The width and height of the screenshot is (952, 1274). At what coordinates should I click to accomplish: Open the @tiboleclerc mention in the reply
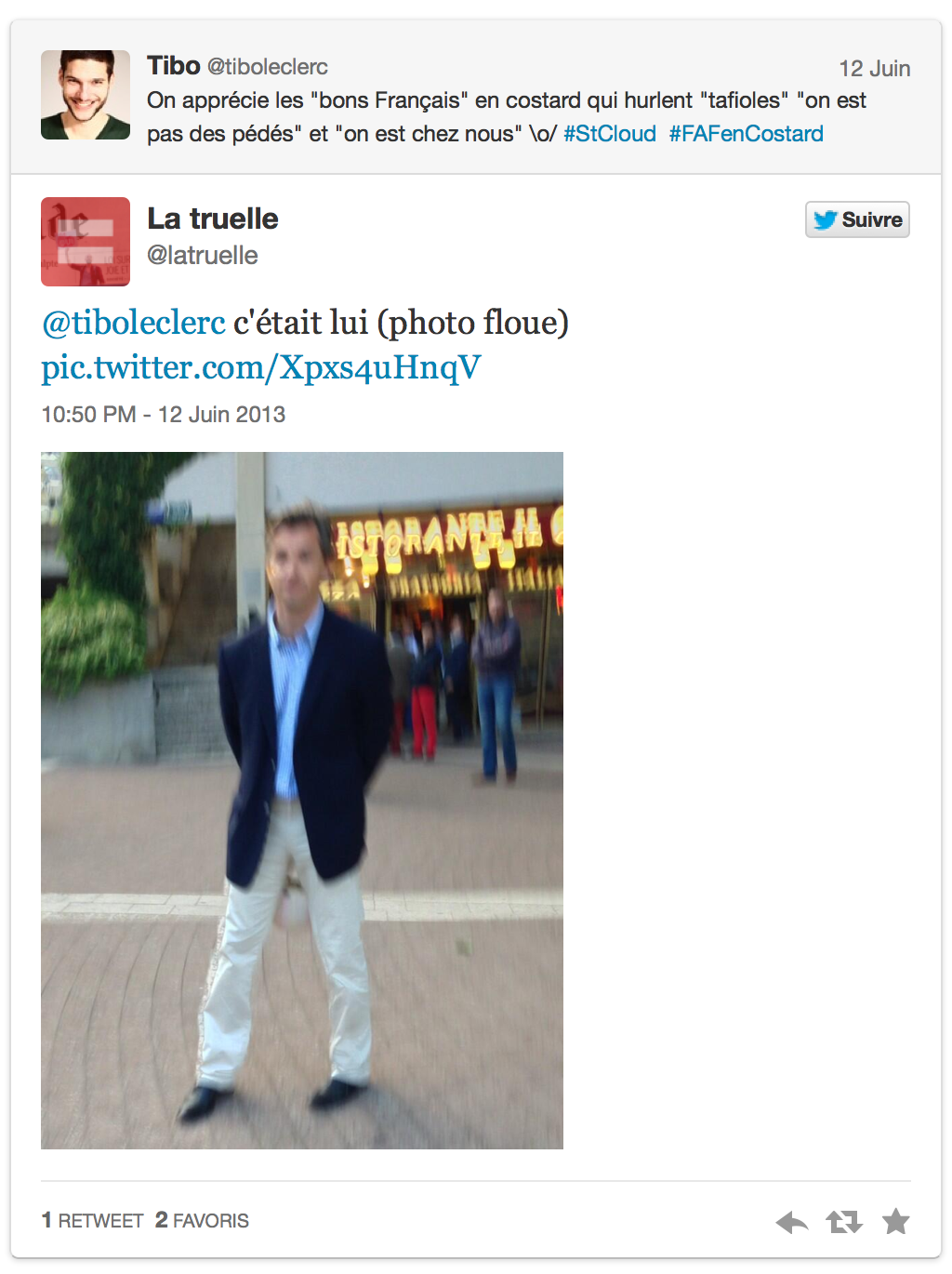pos(134,323)
